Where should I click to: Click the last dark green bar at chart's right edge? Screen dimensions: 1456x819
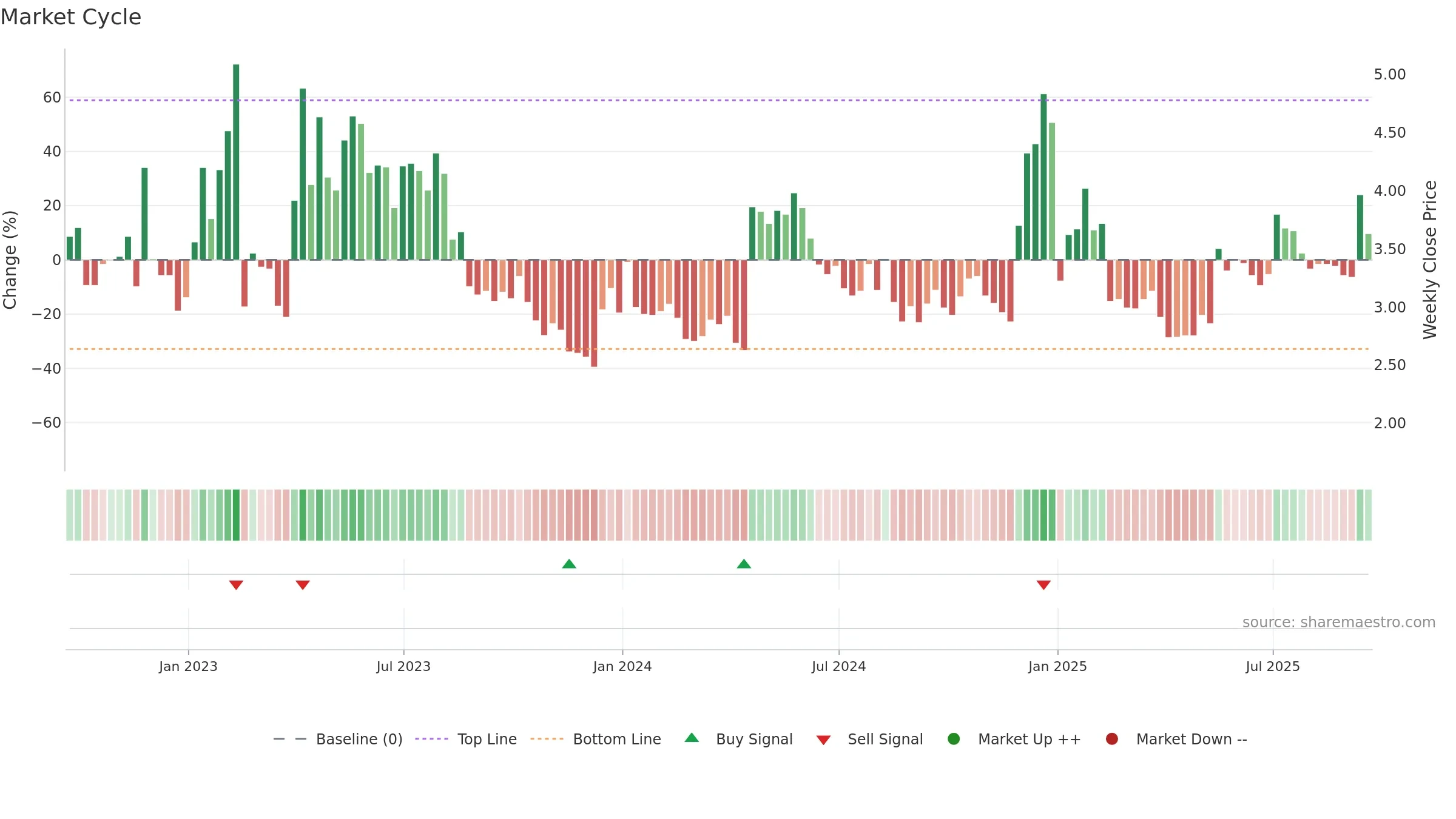pos(1360,227)
